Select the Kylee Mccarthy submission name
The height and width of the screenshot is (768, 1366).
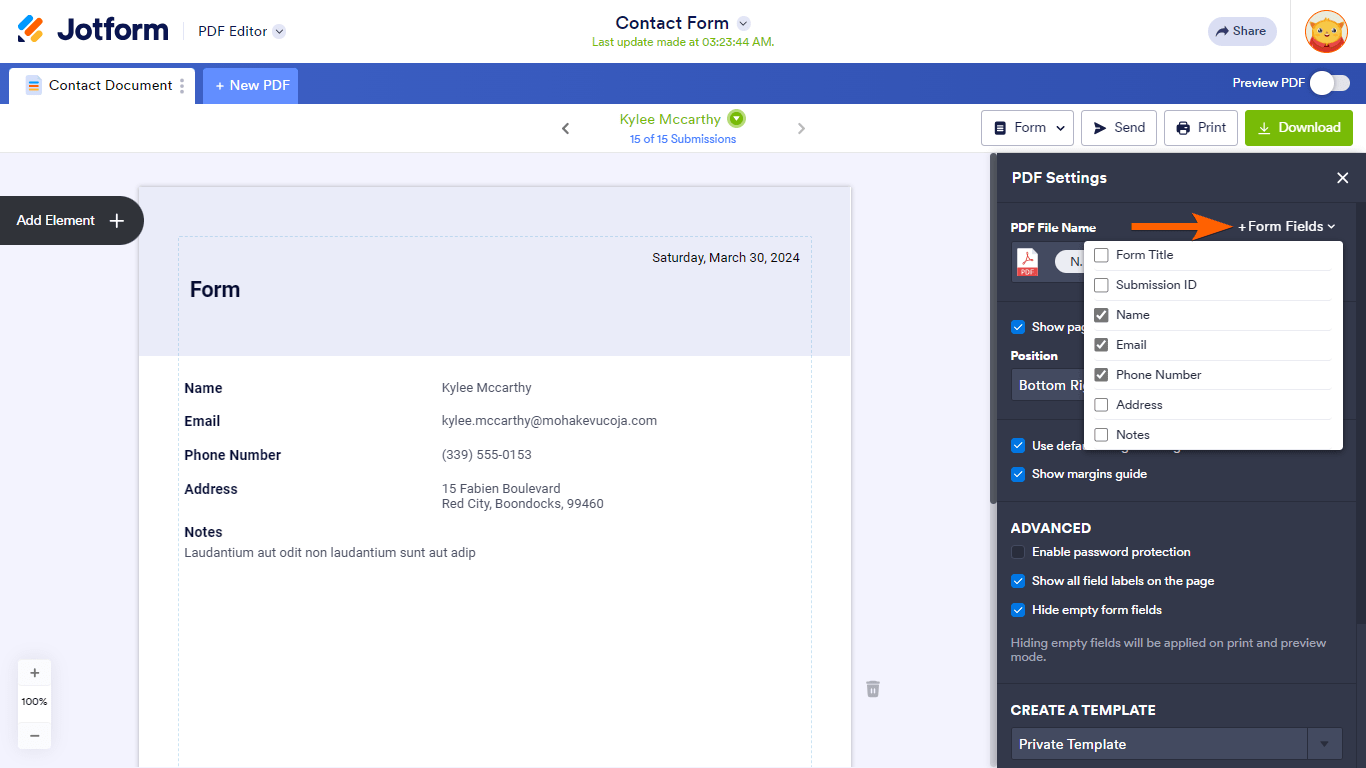670,119
